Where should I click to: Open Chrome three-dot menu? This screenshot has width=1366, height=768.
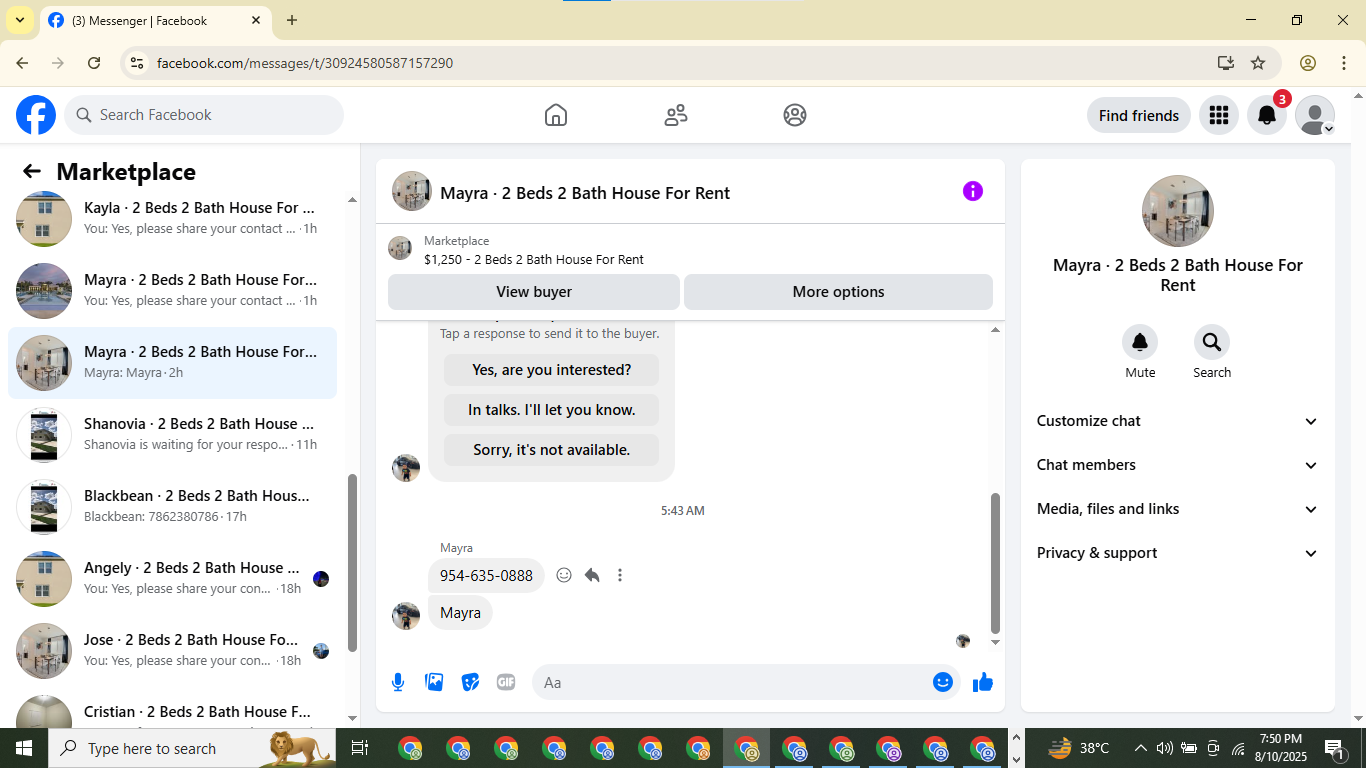pyautogui.click(x=1344, y=63)
